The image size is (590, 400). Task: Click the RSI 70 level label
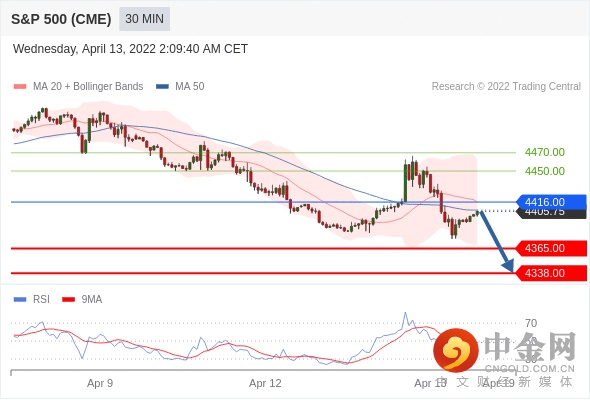pos(531,323)
